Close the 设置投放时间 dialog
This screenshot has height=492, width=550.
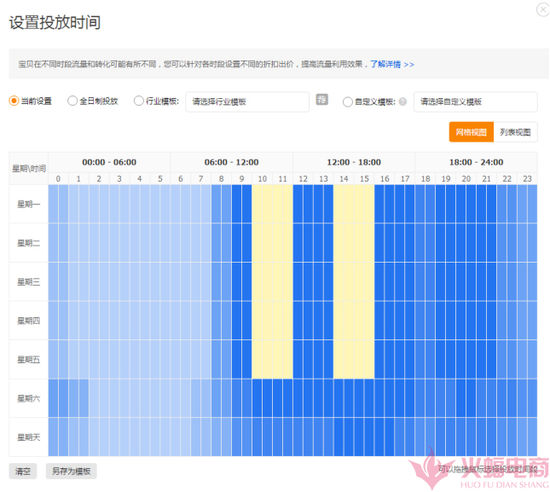click(x=544, y=9)
